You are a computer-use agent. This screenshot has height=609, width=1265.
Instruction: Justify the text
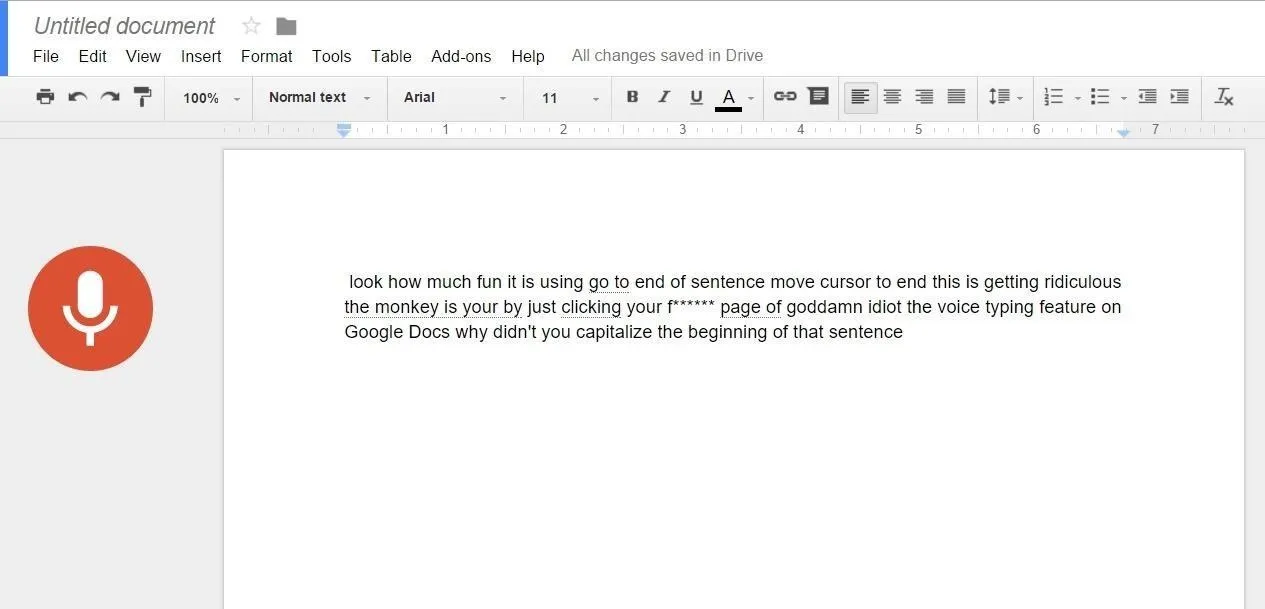point(956,97)
